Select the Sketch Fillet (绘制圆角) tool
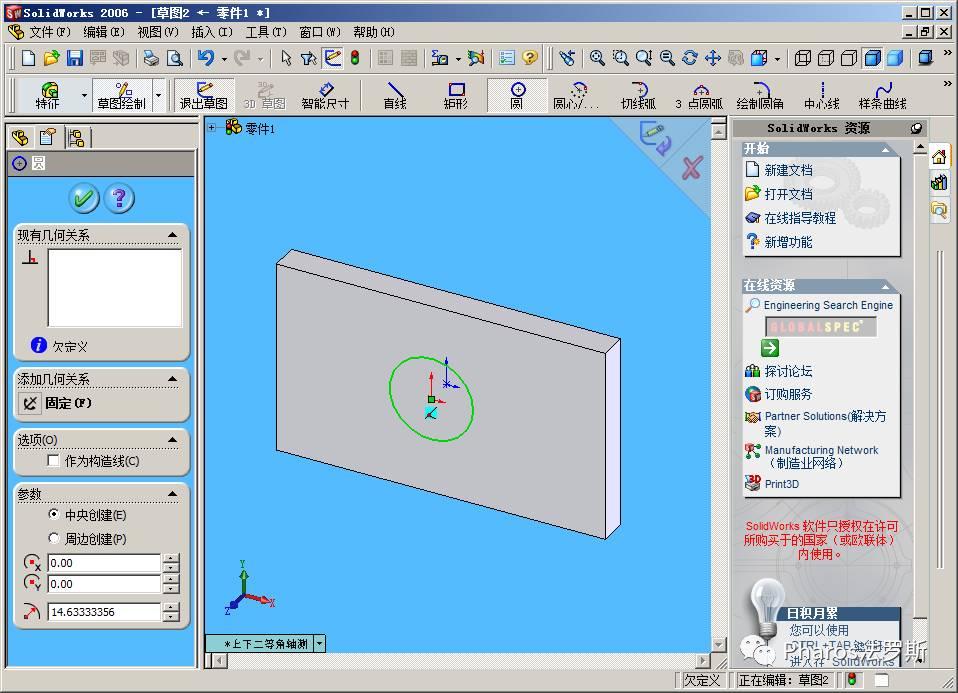Image resolution: width=958 pixels, height=693 pixels. pyautogui.click(x=760, y=96)
